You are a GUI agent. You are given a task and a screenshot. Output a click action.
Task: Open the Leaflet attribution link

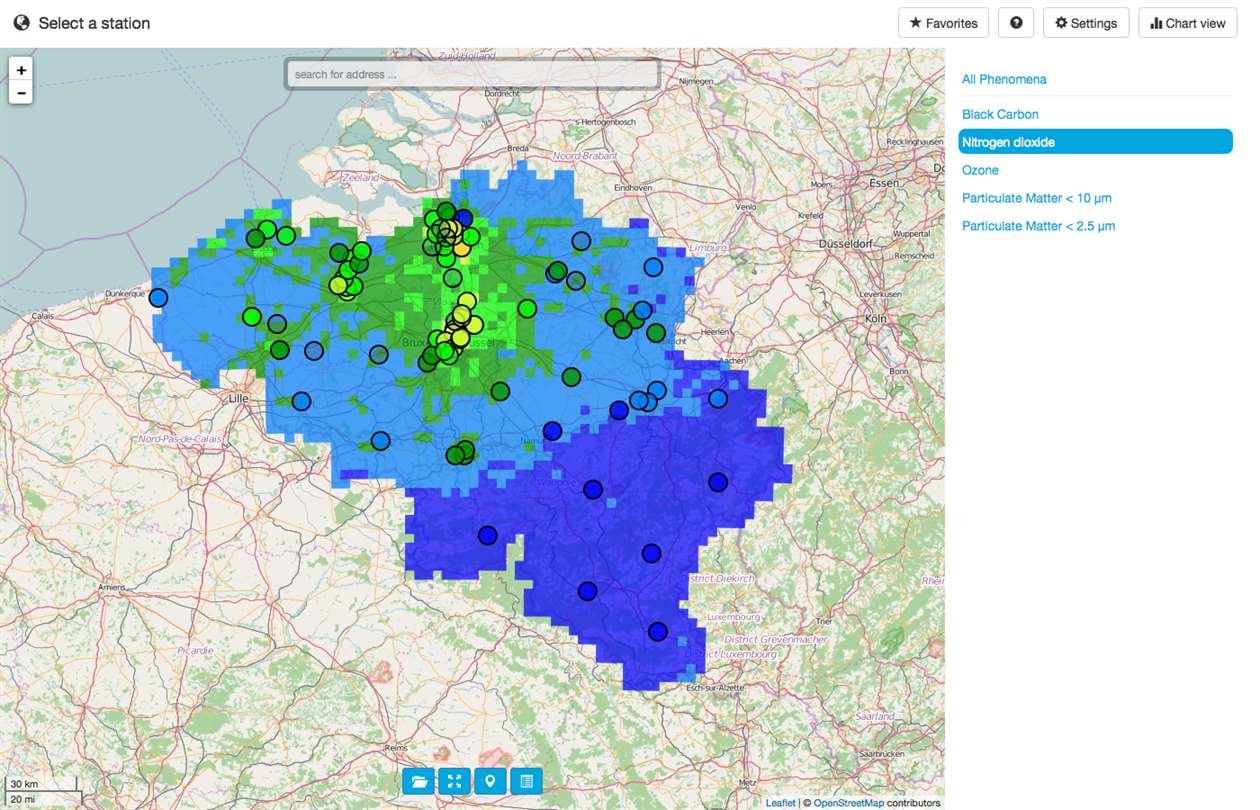coord(780,803)
